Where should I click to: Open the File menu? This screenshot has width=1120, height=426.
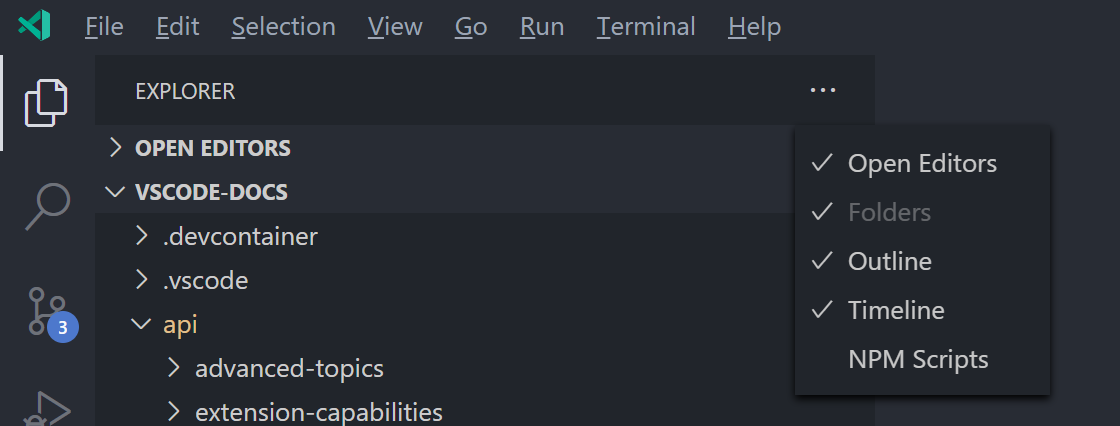point(104,27)
